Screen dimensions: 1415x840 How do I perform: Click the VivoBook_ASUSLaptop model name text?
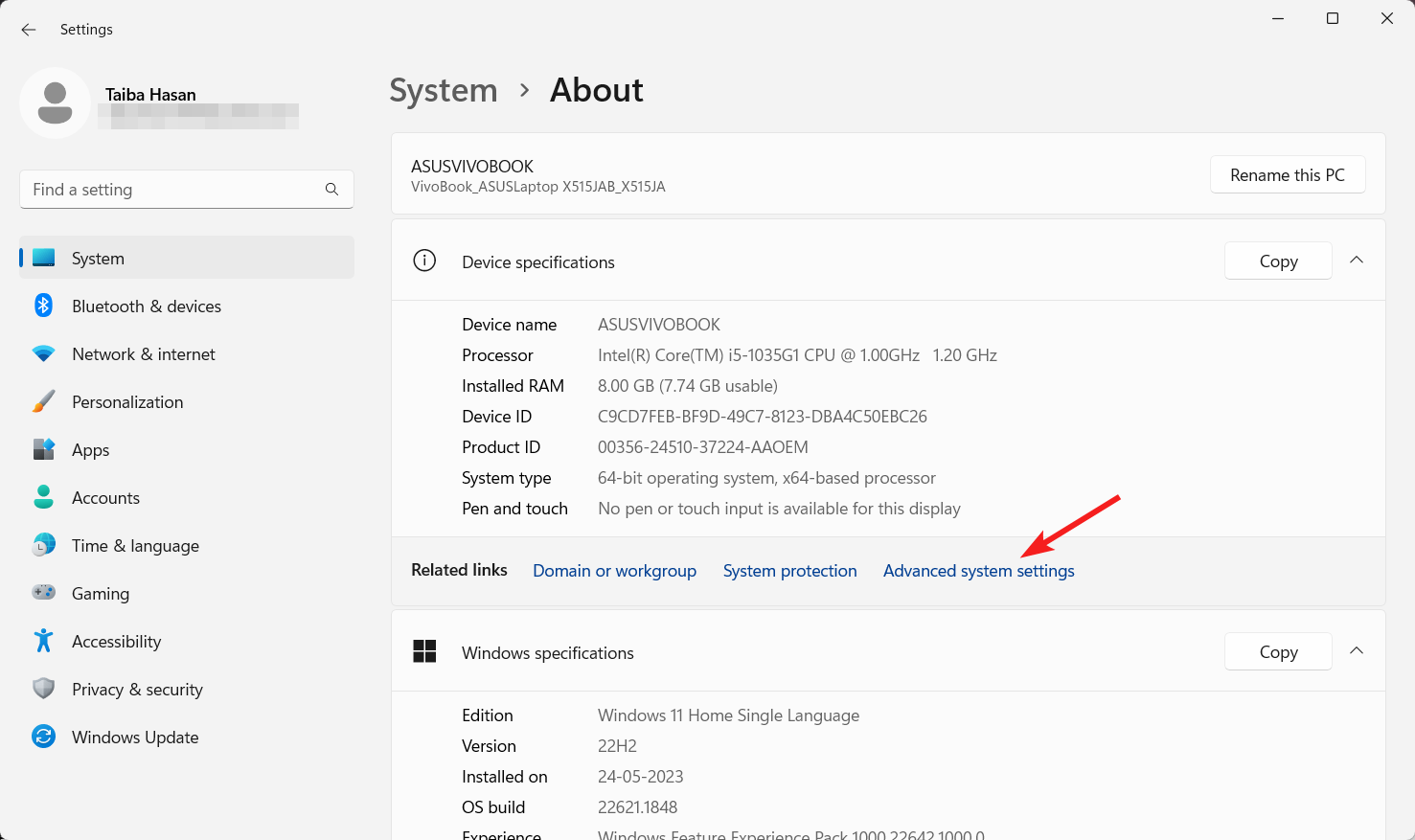[538, 187]
